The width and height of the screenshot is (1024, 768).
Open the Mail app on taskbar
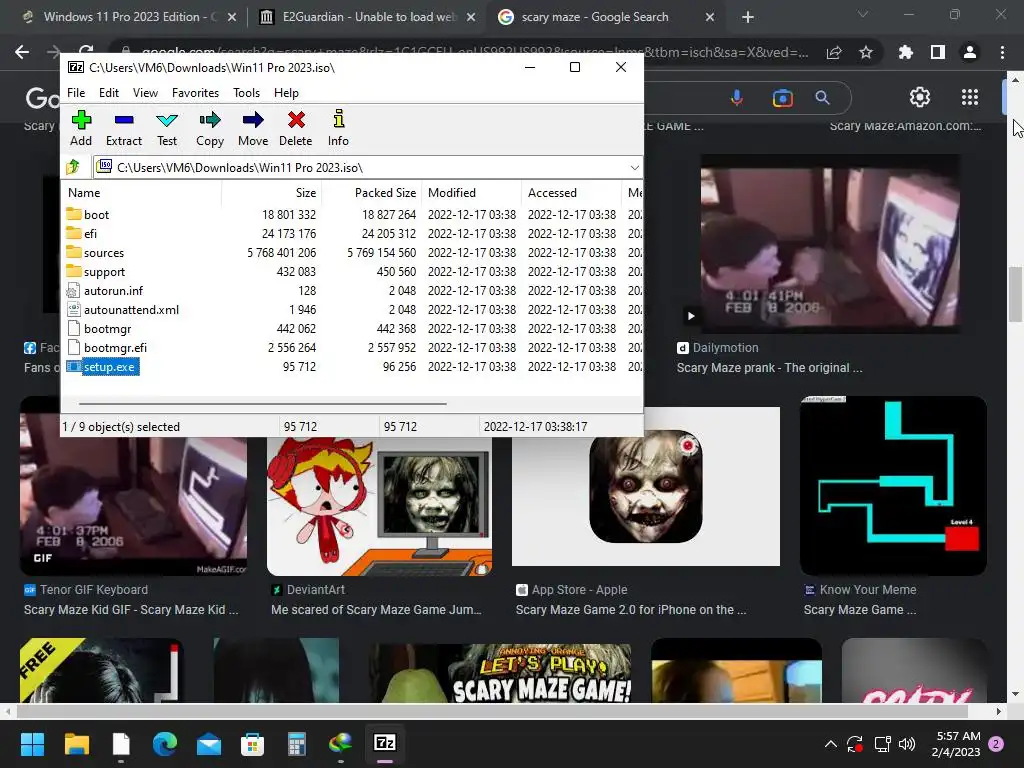[209, 743]
